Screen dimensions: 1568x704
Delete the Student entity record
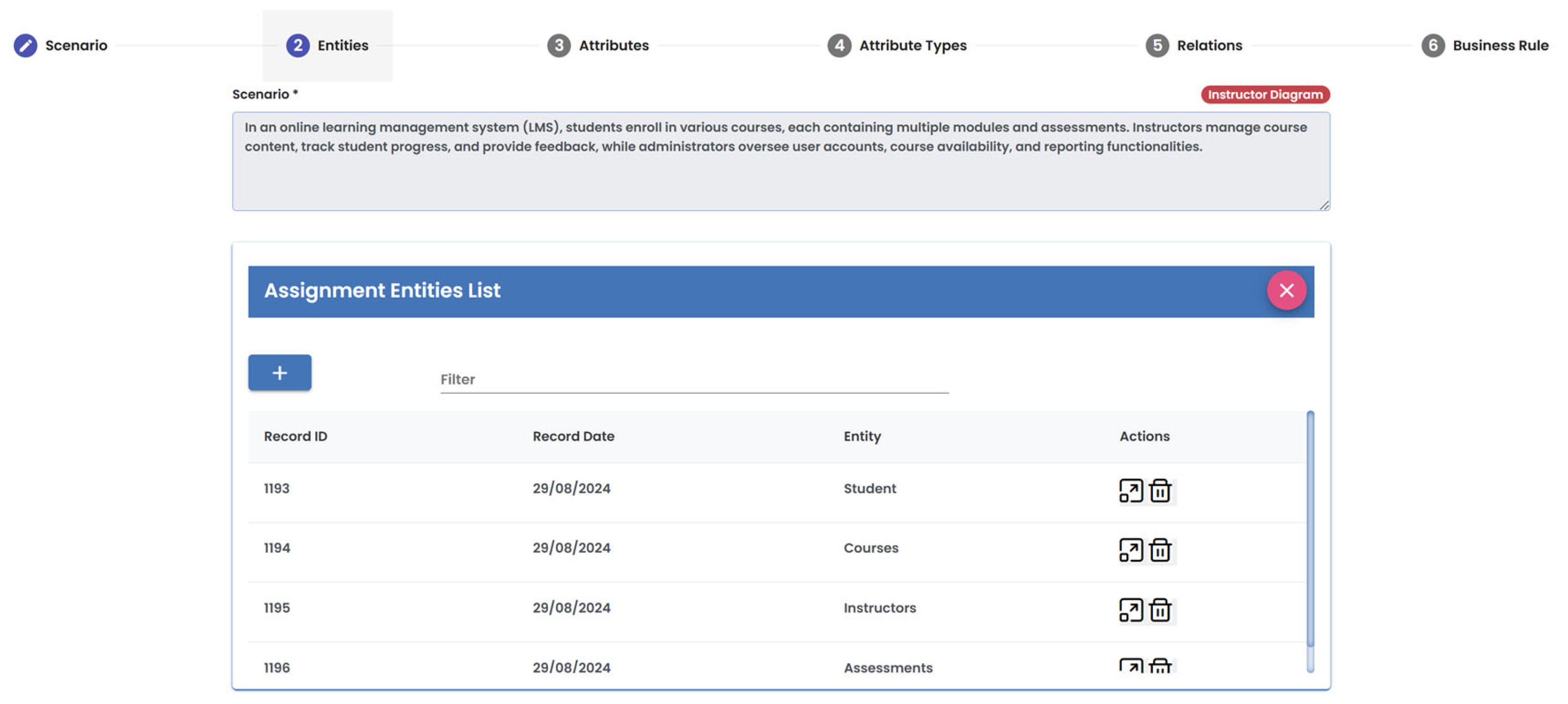pos(1160,491)
